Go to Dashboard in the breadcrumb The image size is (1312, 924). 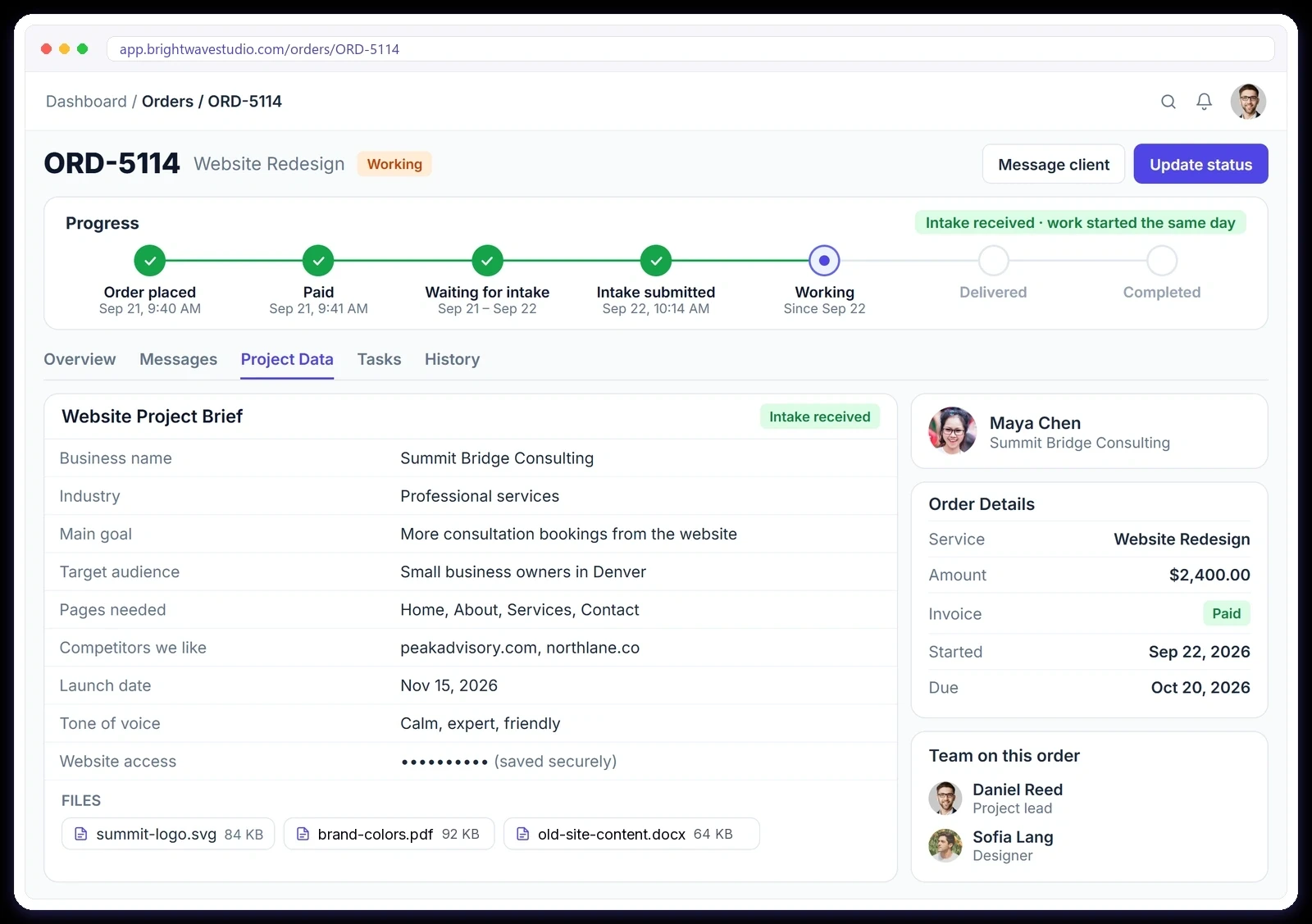86,102
